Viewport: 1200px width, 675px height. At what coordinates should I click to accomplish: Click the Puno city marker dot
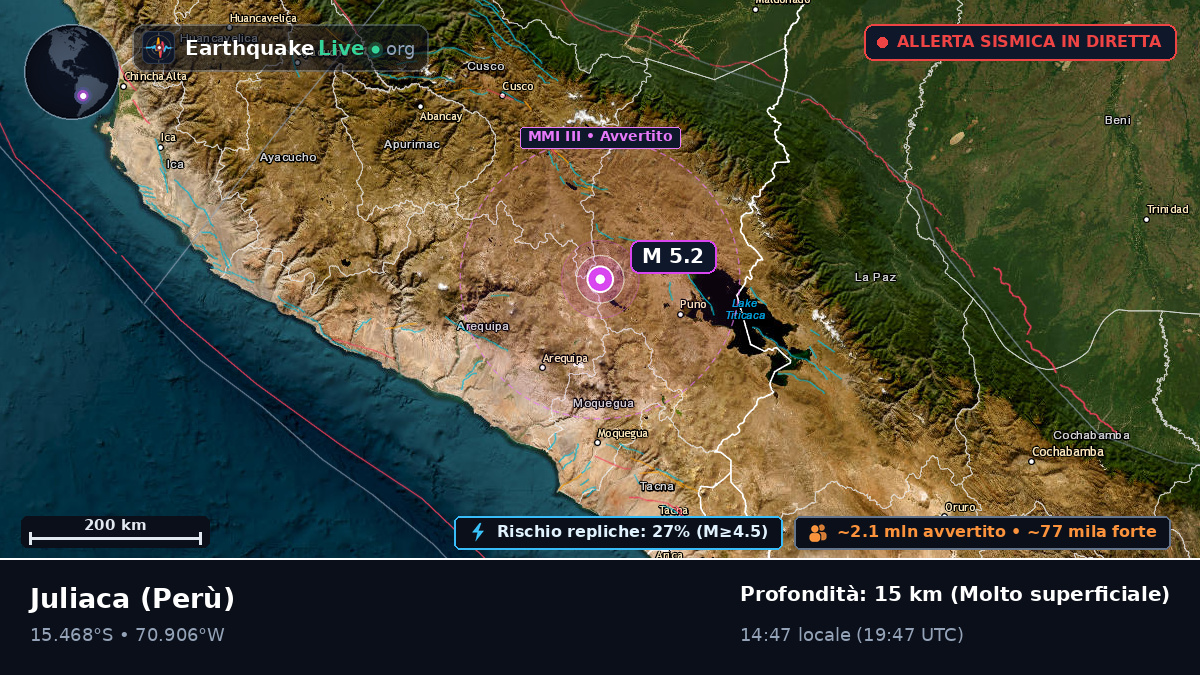(x=681, y=314)
